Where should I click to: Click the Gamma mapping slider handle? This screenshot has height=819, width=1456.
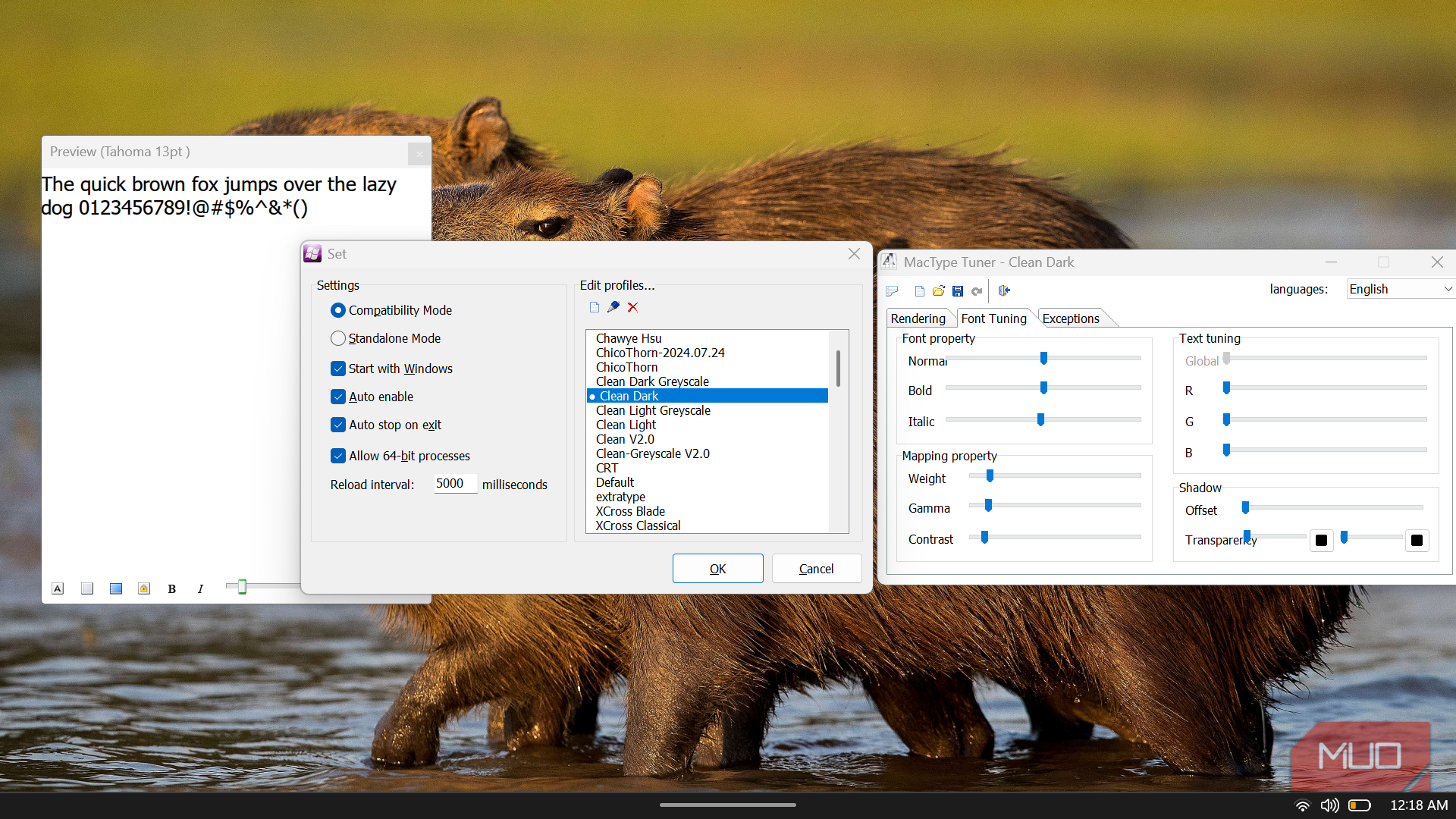click(x=988, y=506)
